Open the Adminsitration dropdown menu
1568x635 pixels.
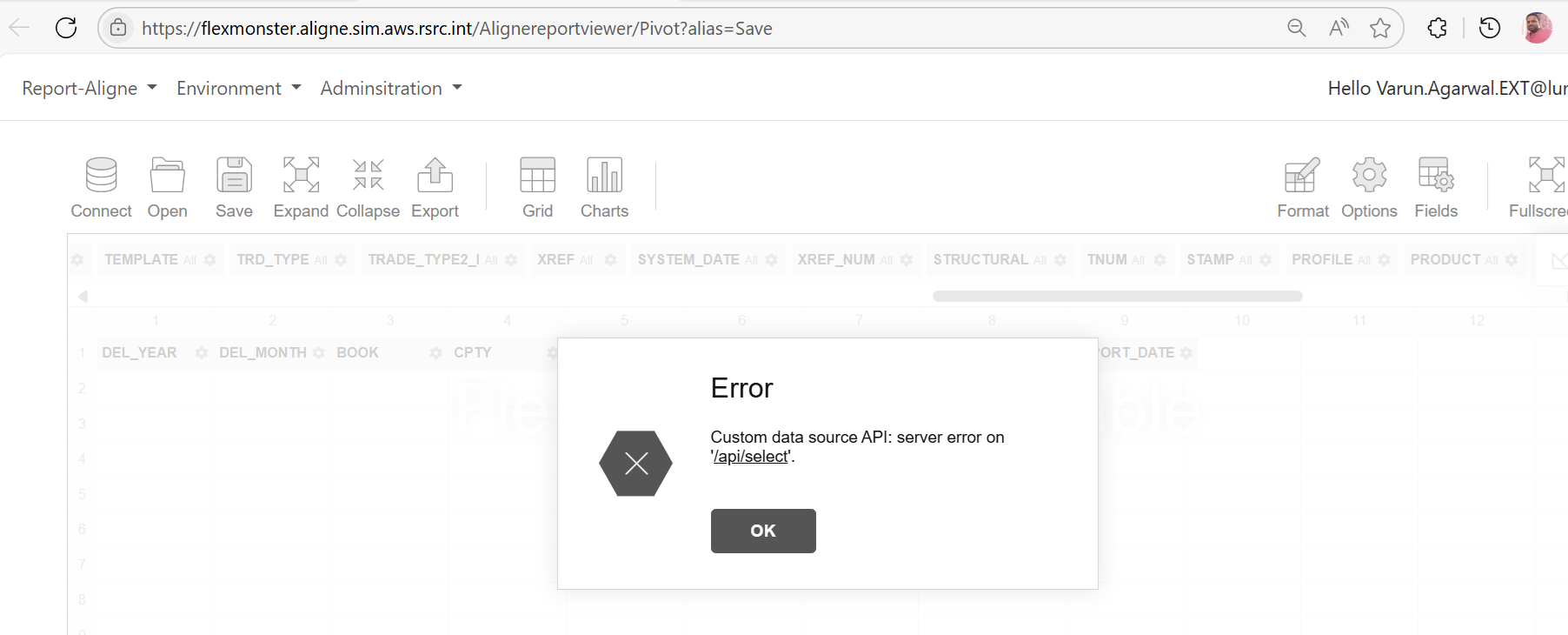(x=391, y=89)
